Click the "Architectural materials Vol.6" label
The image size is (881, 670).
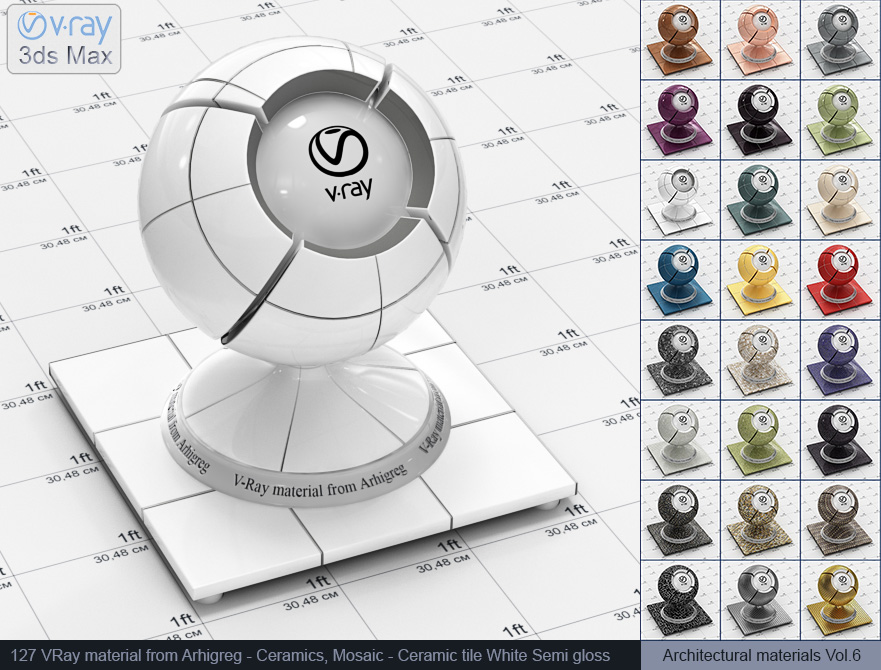(761, 655)
